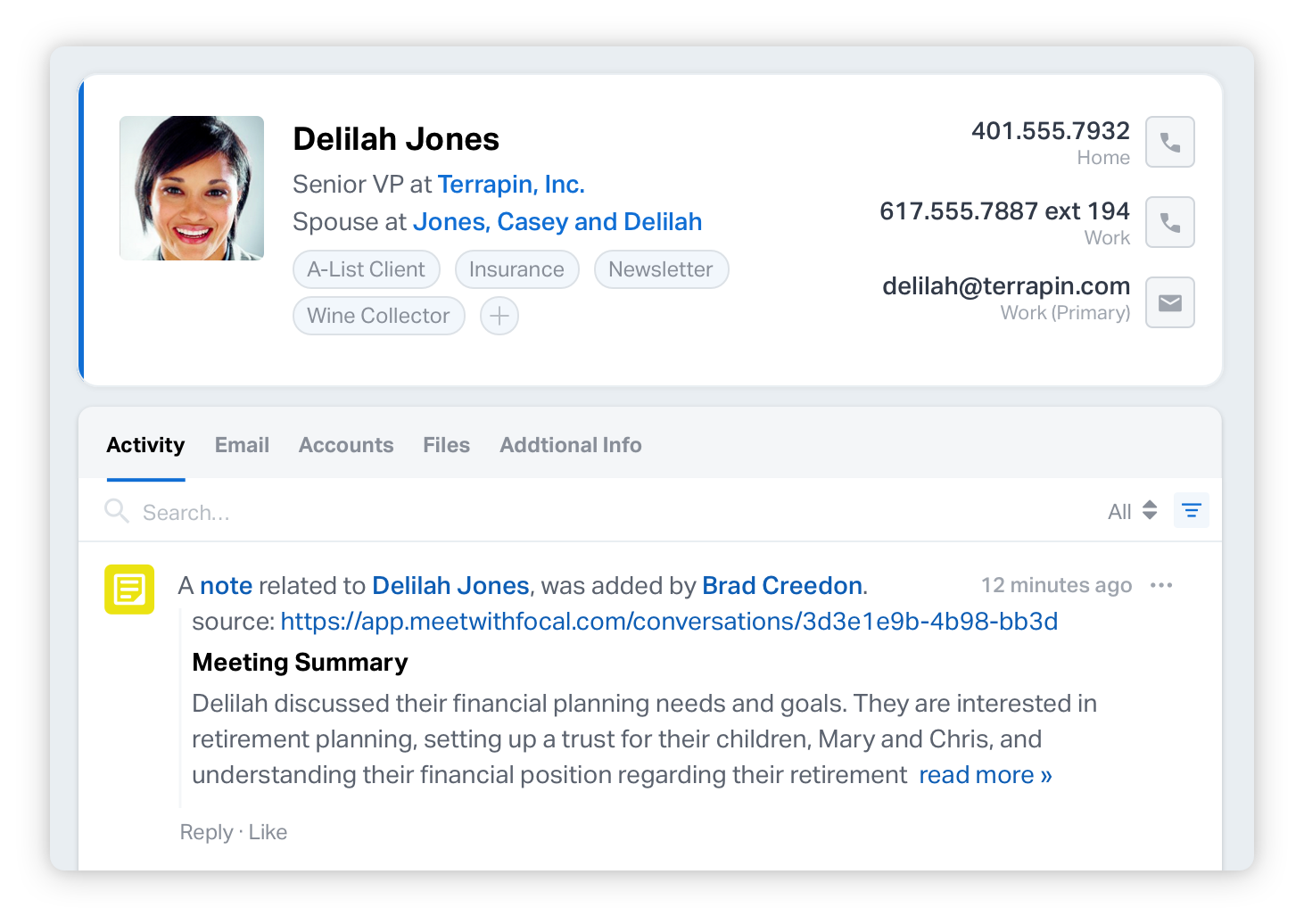Switch to the Email tab
The image size is (1304, 924).
pyautogui.click(x=242, y=445)
